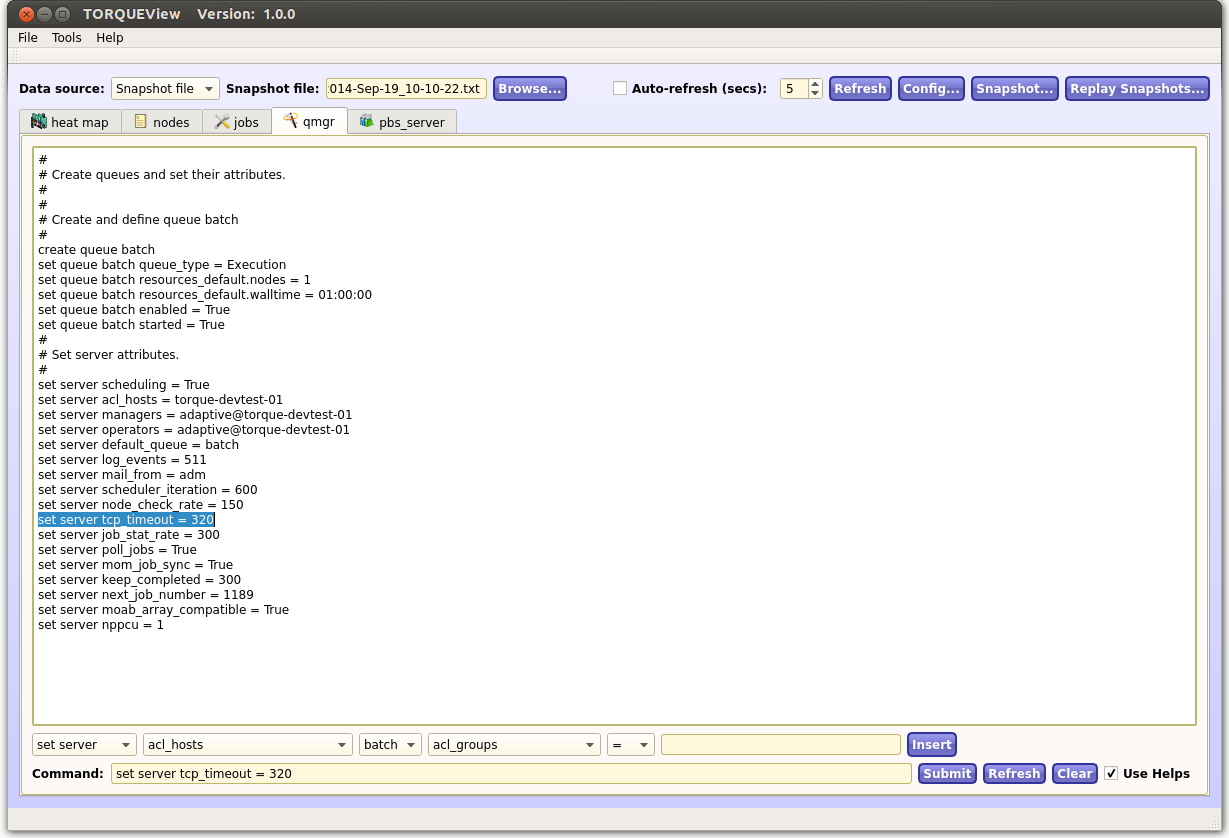Select line 'set server moab_array_compatible = True'
Image resolution: width=1229 pixels, height=838 pixels.
coord(163,610)
